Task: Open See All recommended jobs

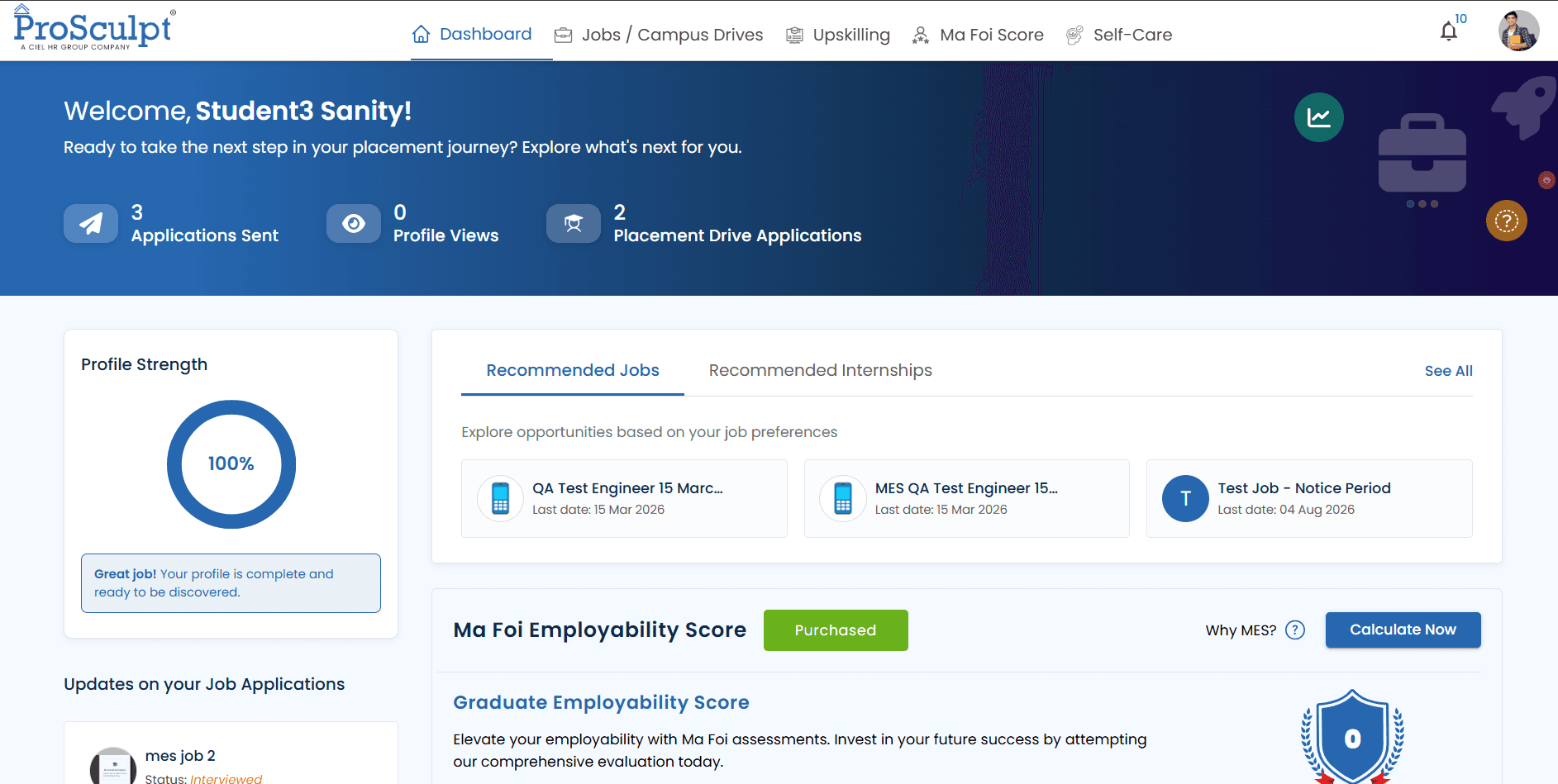Action: (1448, 371)
